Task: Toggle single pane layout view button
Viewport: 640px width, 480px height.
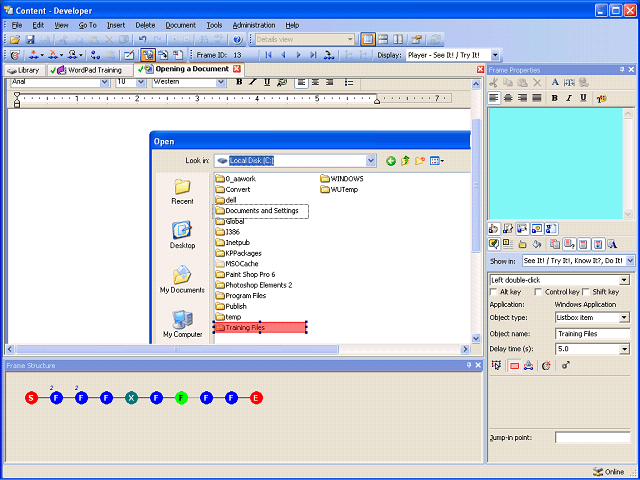Action: pyautogui.click(x=368, y=40)
